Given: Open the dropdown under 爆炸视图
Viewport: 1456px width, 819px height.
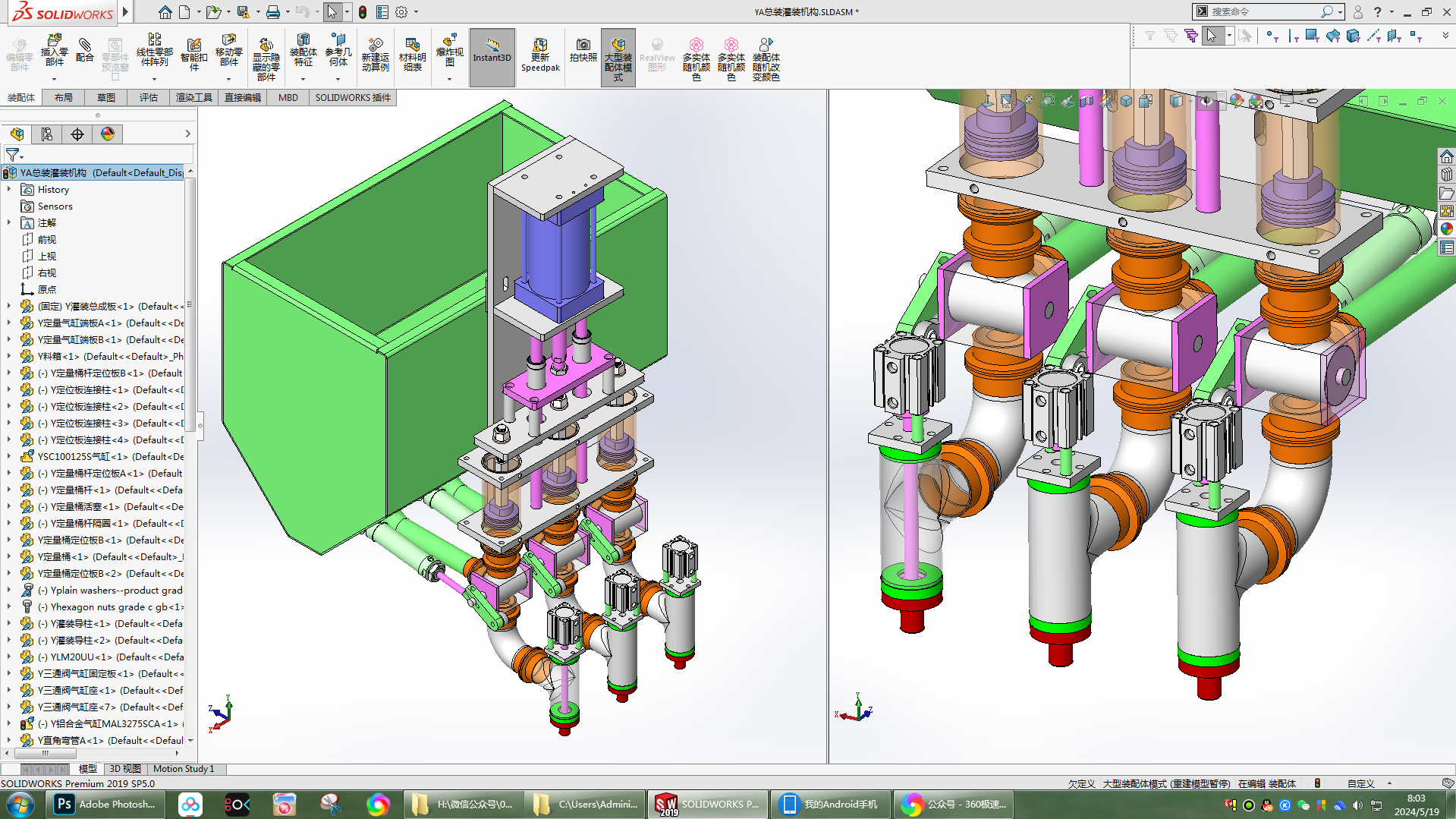Looking at the screenshot, I should click(449, 78).
